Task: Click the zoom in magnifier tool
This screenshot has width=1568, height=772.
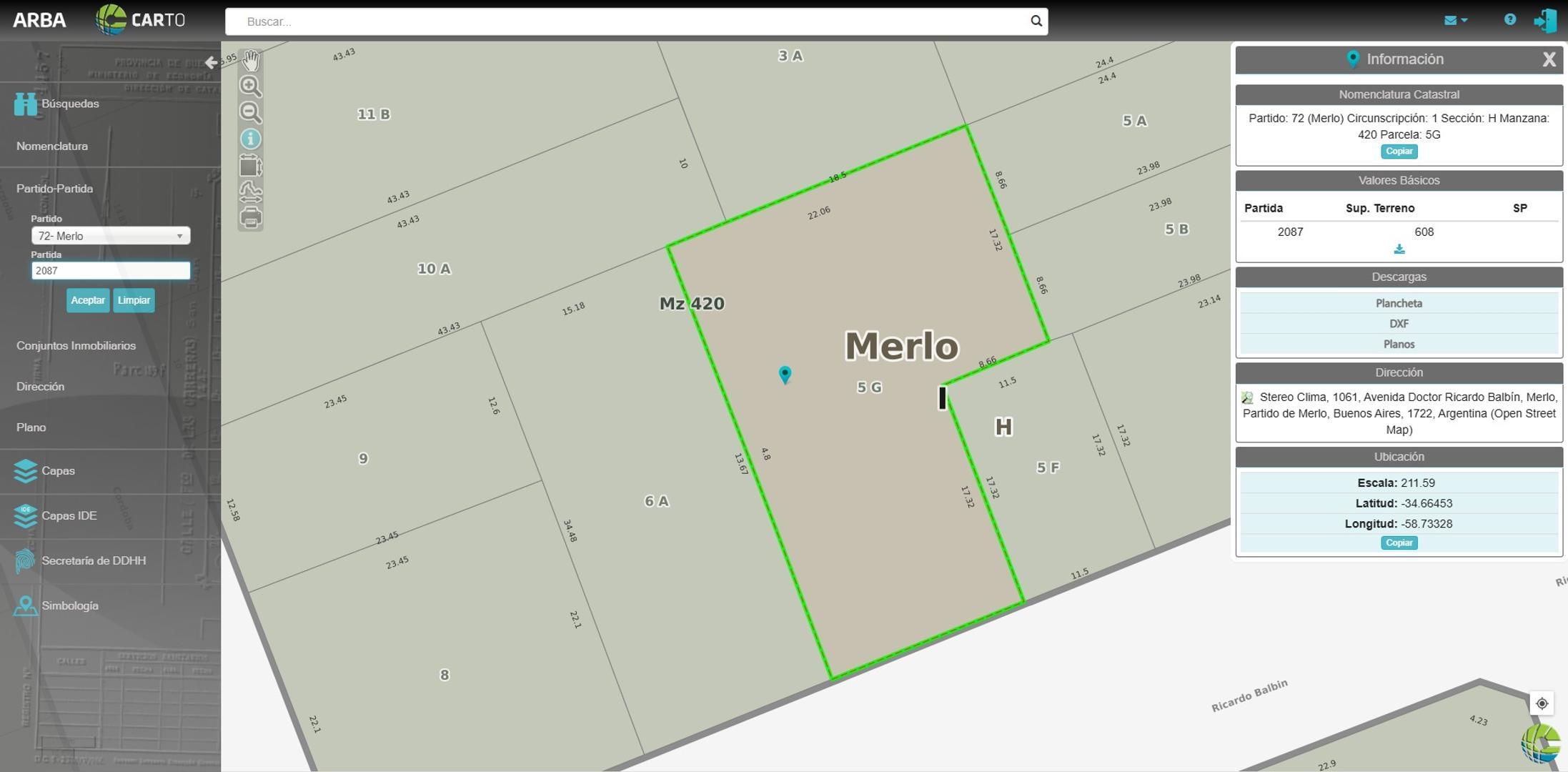Action: (x=250, y=86)
